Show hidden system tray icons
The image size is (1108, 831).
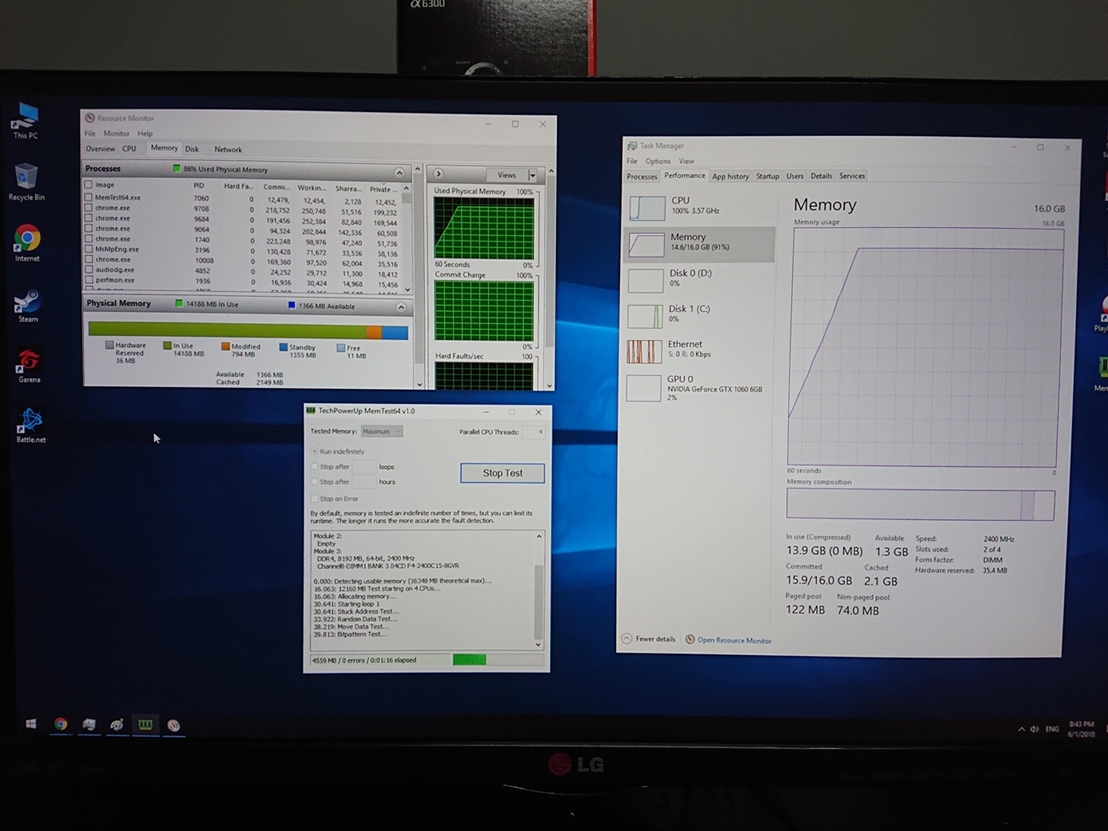click(x=1021, y=729)
